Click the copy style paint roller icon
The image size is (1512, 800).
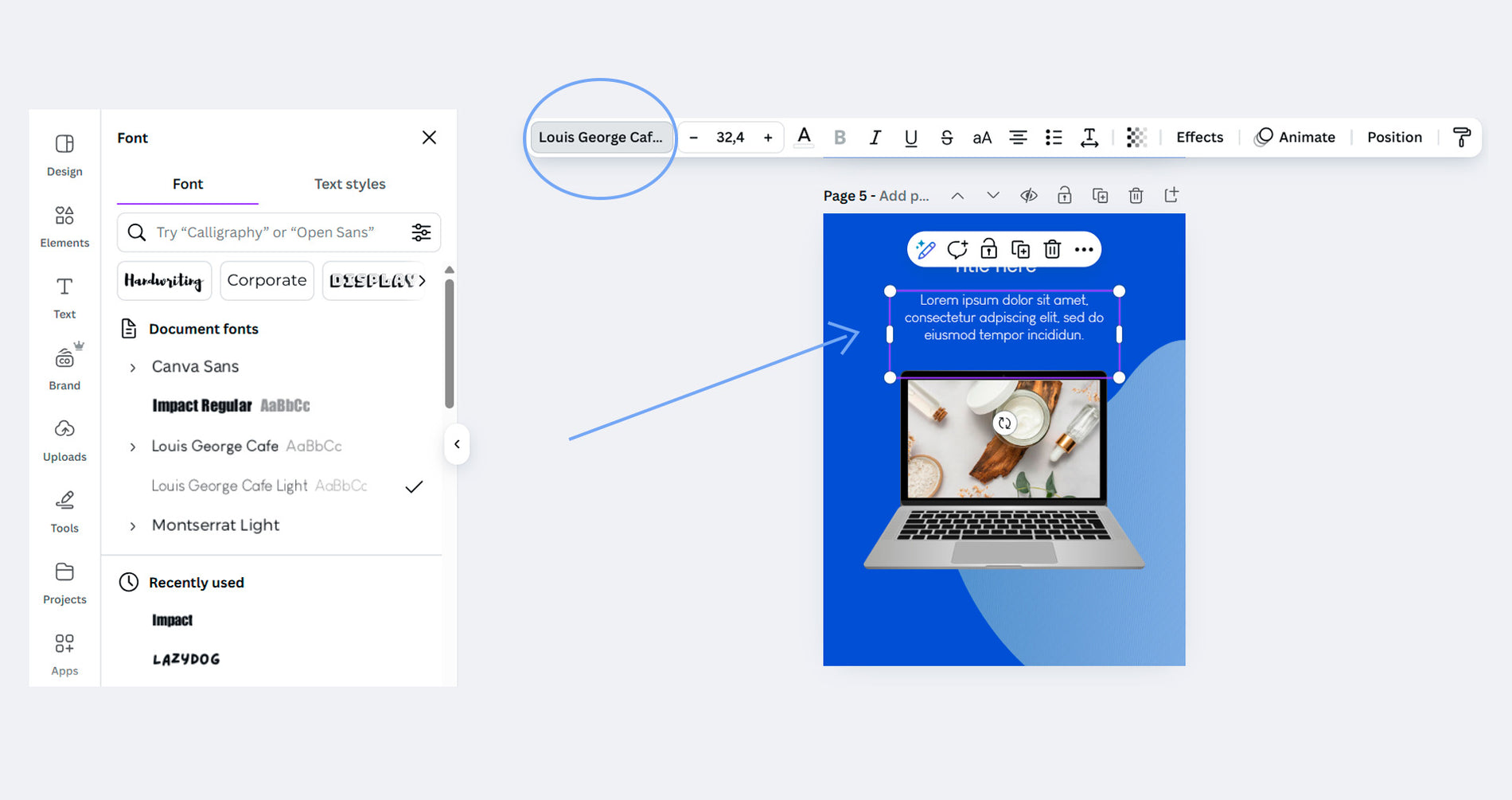click(x=1461, y=138)
